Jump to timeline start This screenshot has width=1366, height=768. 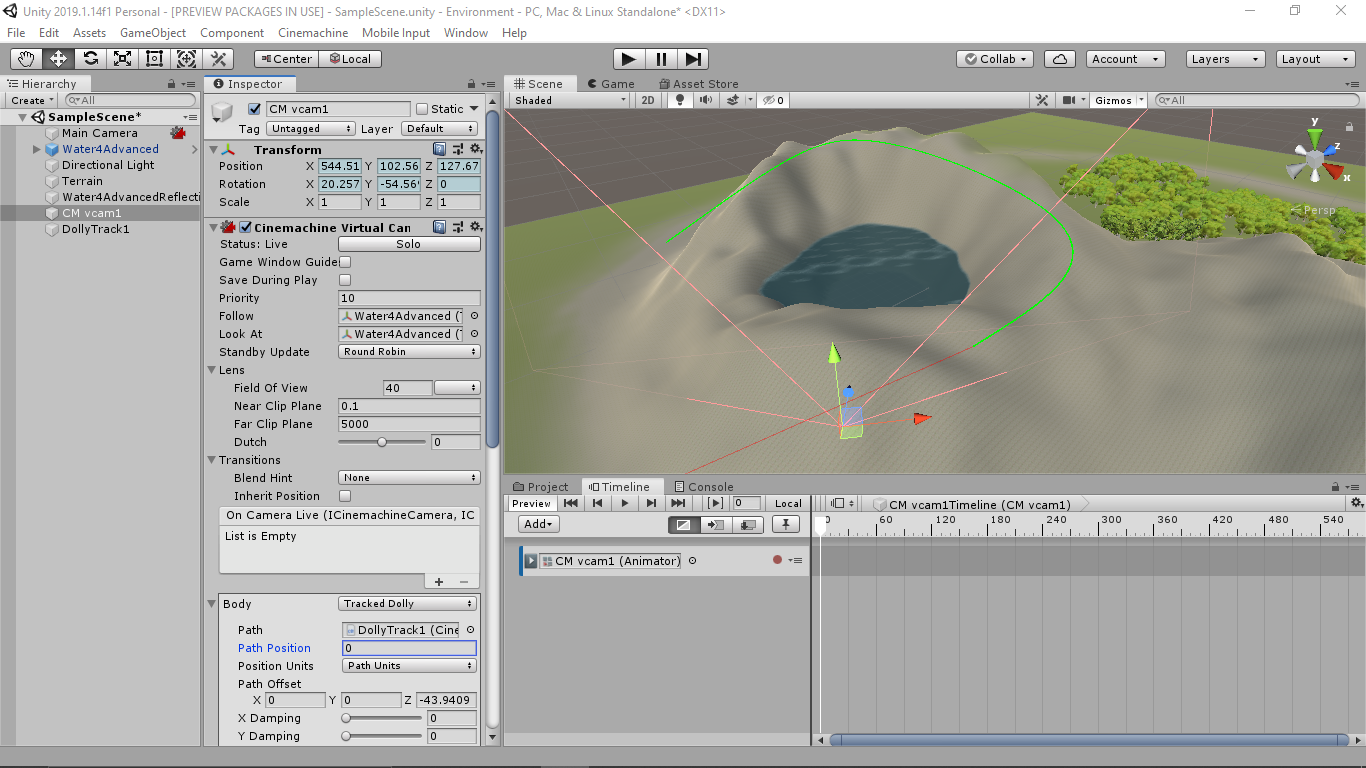570,503
